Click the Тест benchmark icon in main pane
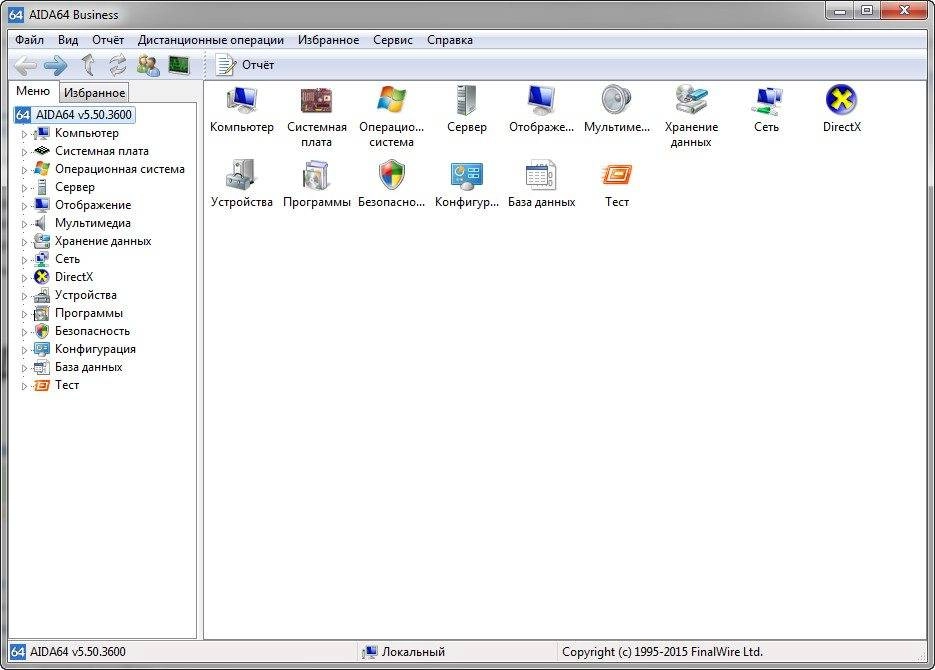This screenshot has height=670, width=935. (x=617, y=175)
